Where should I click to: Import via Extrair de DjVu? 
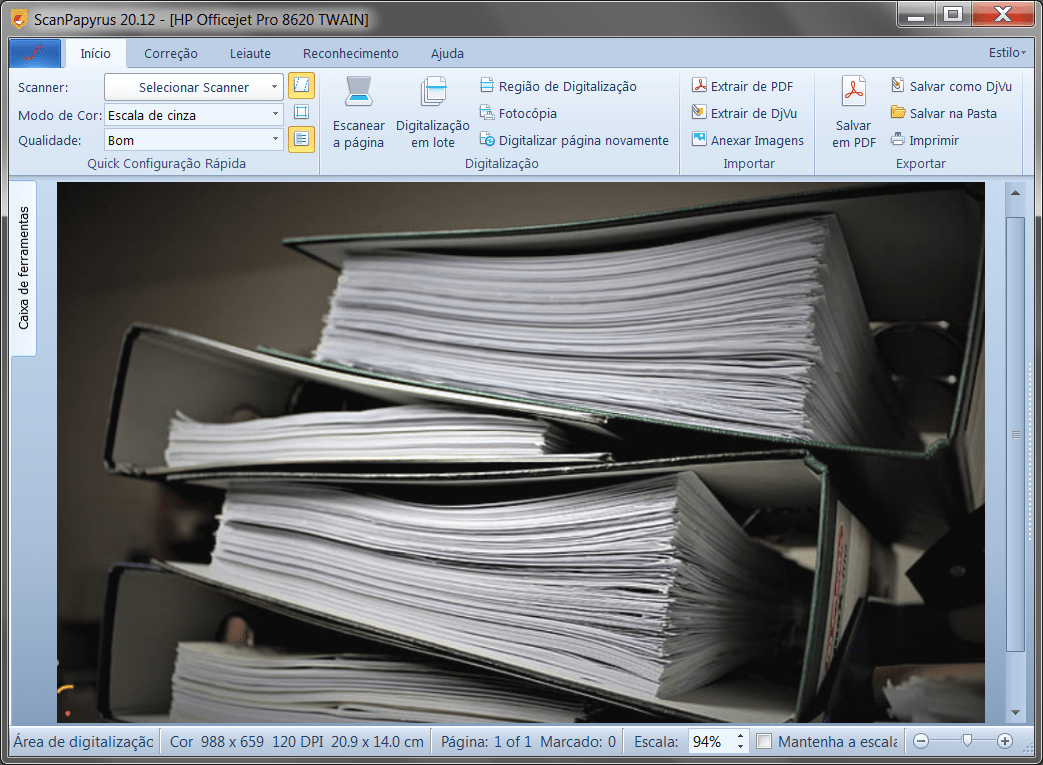click(x=744, y=114)
